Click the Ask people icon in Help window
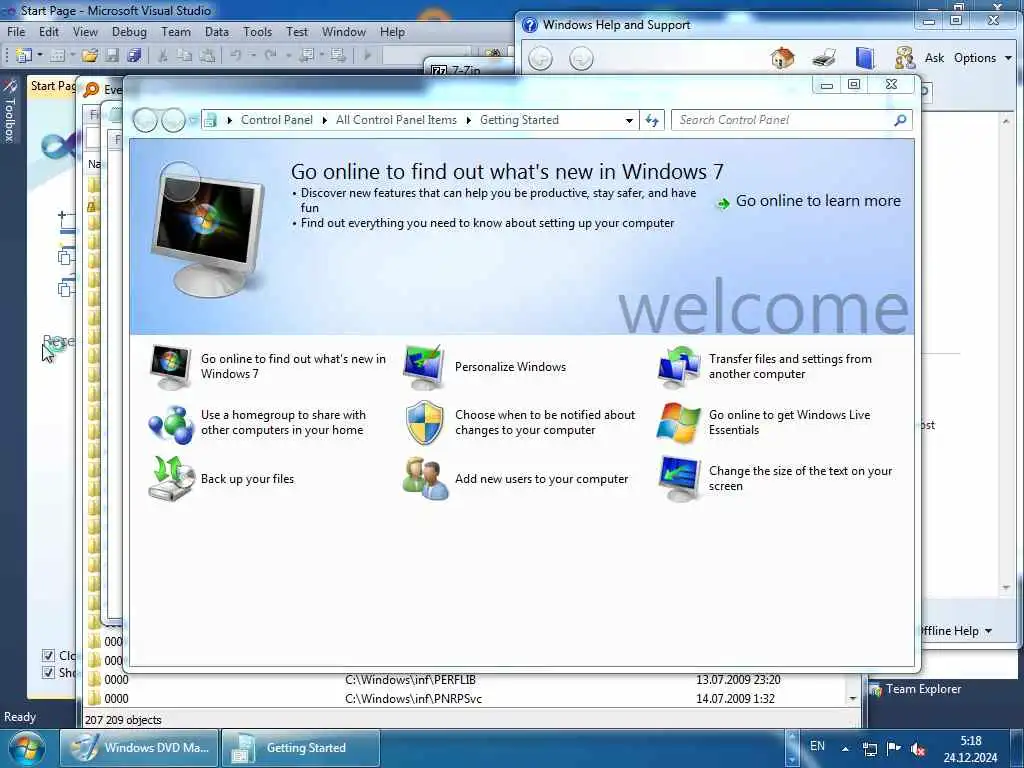Viewport: 1024px width, 768px height. tap(904, 58)
